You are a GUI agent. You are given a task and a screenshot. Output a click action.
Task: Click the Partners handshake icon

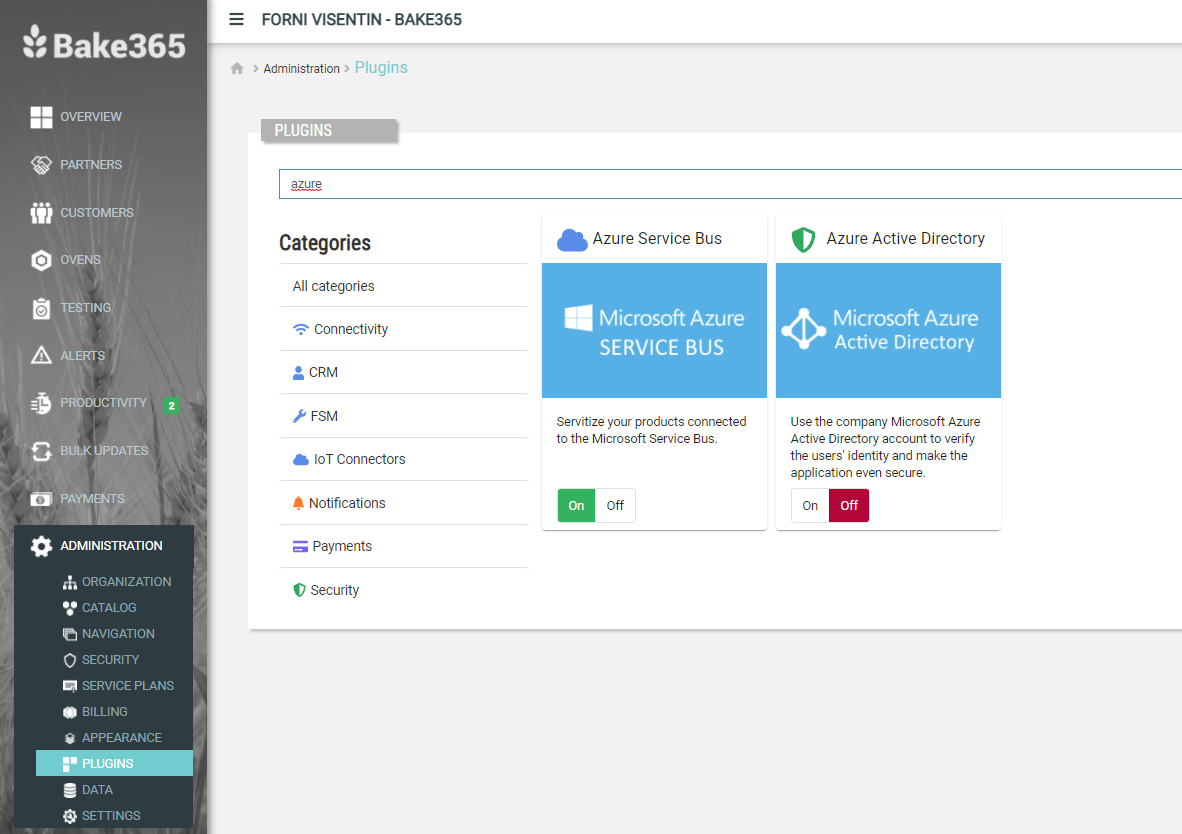coord(41,164)
